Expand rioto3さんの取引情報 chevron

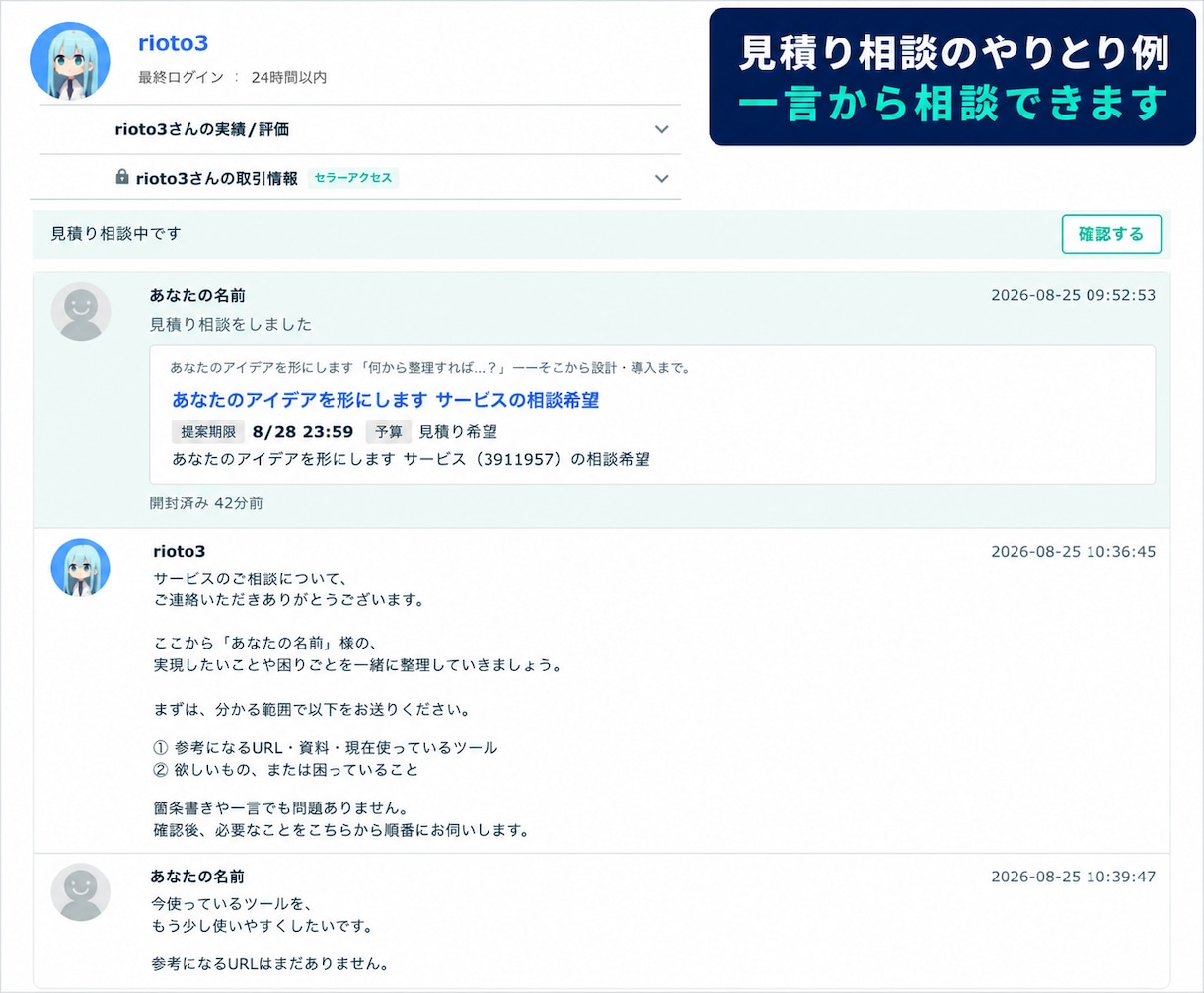coord(662,179)
